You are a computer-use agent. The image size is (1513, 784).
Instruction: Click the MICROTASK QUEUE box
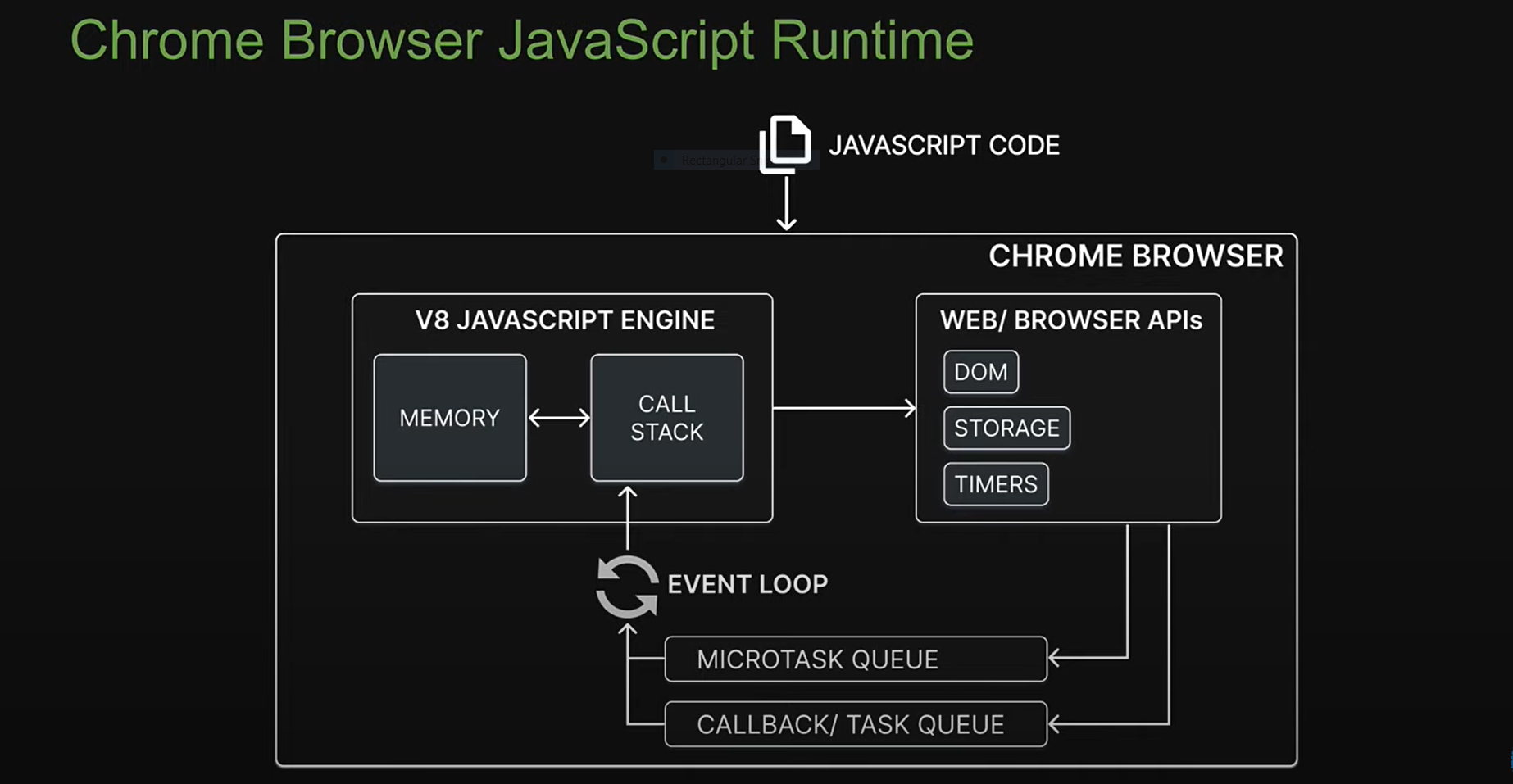pos(856,659)
